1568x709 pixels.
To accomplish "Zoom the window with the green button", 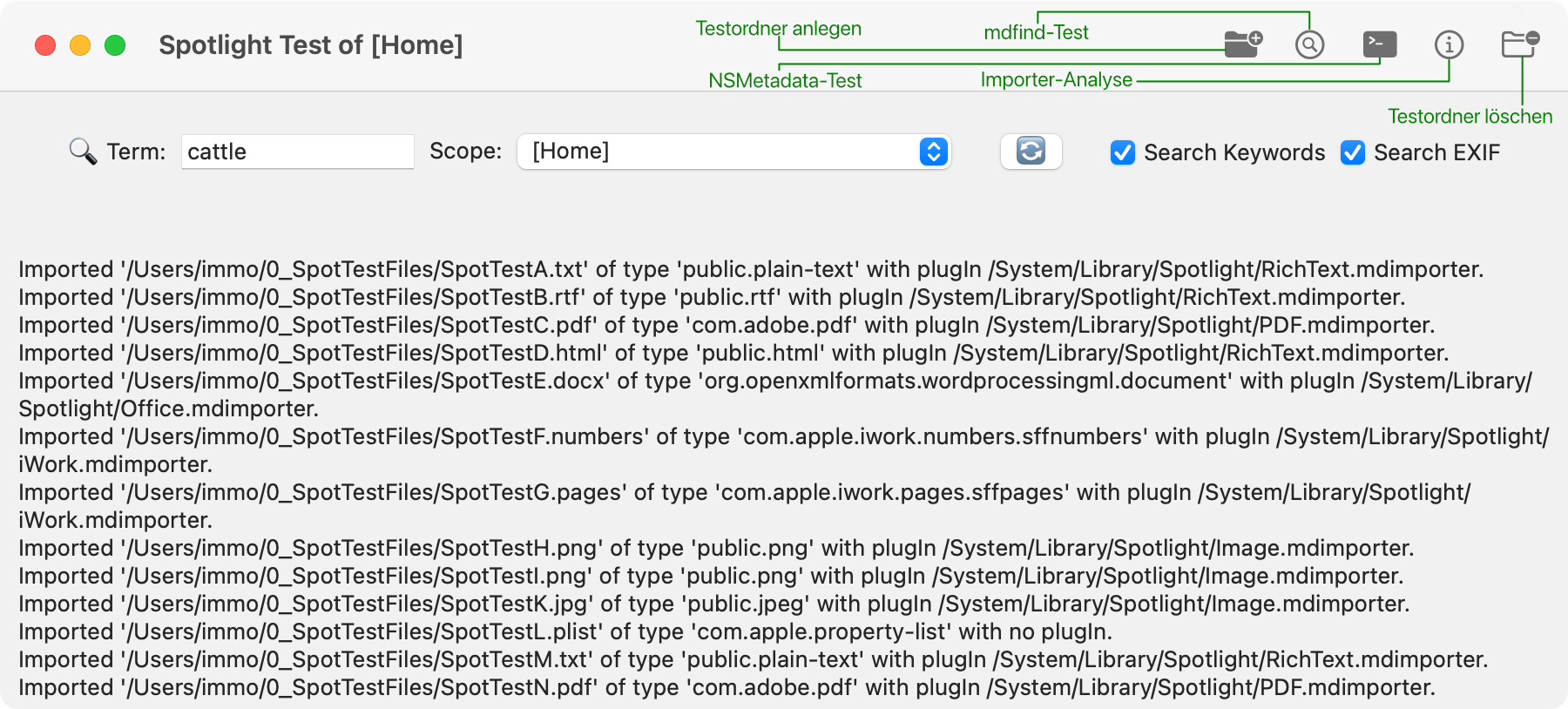I will point(115,45).
